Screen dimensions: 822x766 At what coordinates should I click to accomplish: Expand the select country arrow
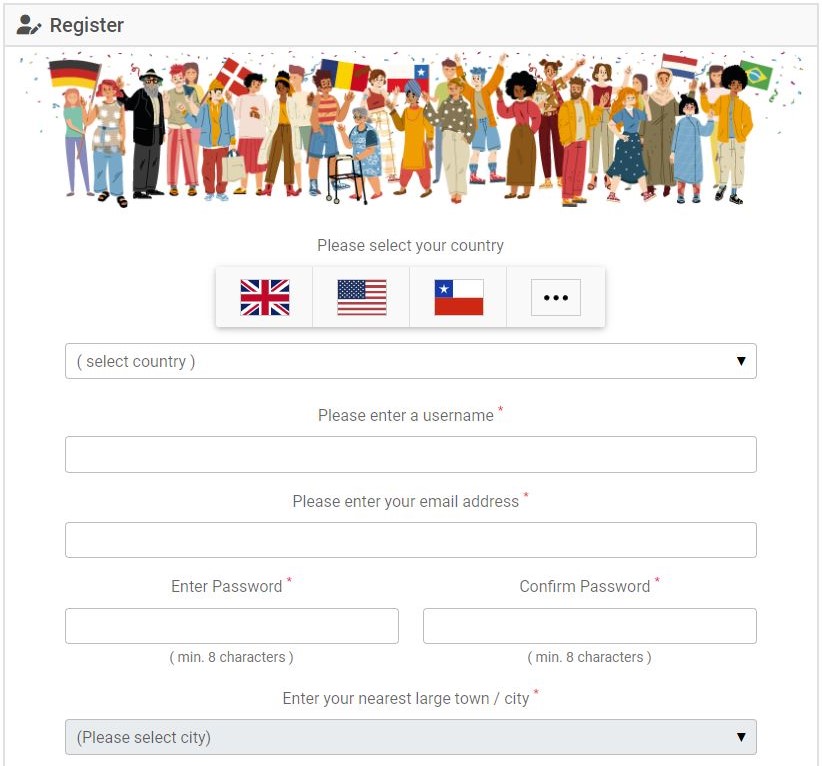click(x=741, y=361)
